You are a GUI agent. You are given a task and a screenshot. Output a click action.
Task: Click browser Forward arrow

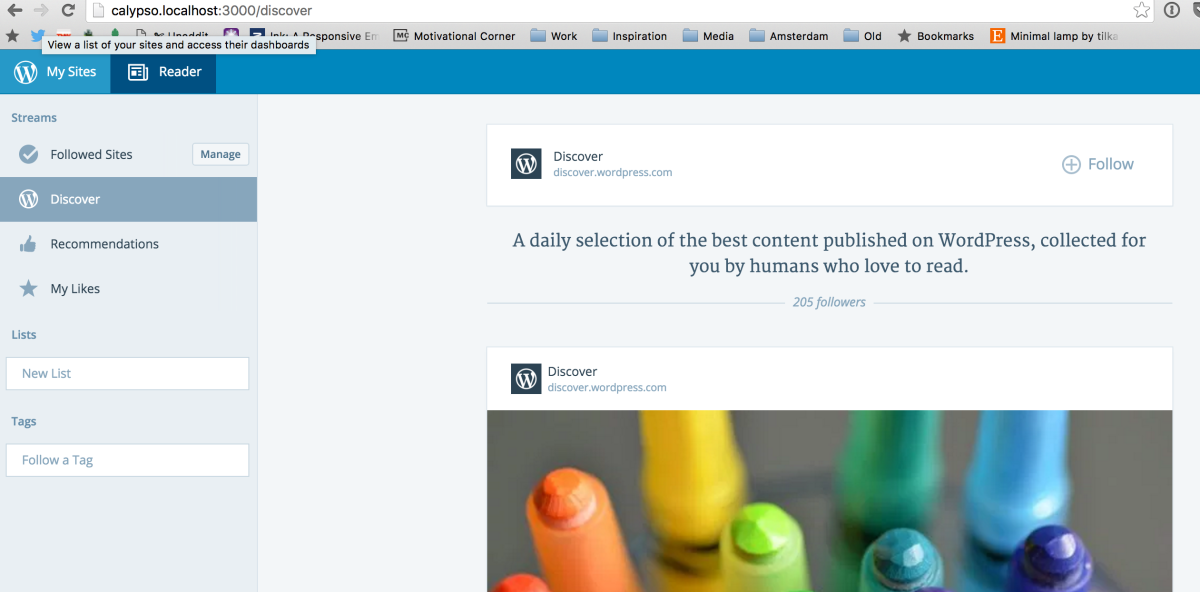[41, 11]
